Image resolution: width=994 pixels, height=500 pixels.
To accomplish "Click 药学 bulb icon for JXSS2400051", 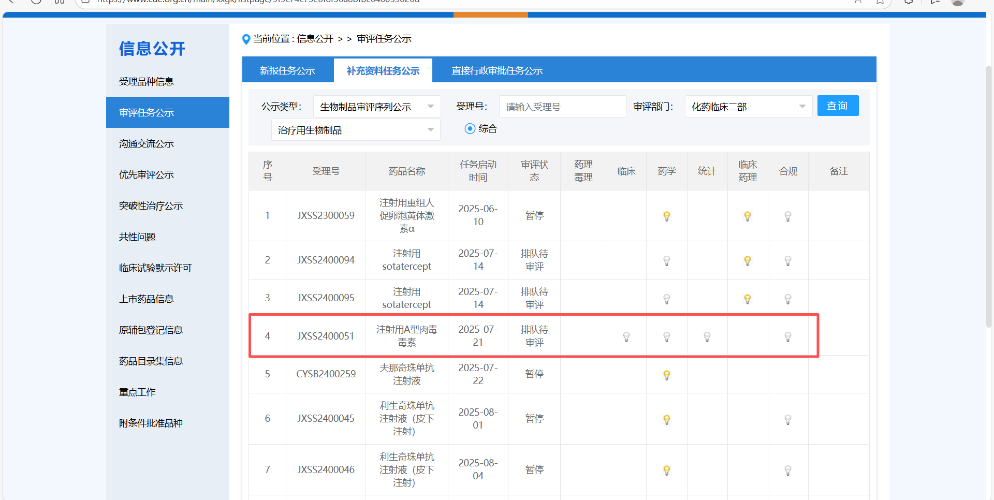I will [666, 337].
